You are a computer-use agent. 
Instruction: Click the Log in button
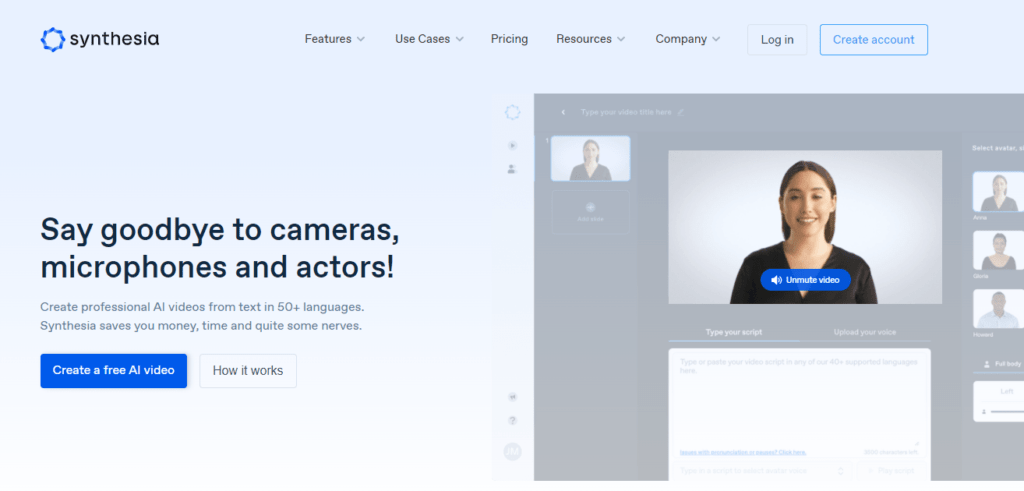(777, 40)
